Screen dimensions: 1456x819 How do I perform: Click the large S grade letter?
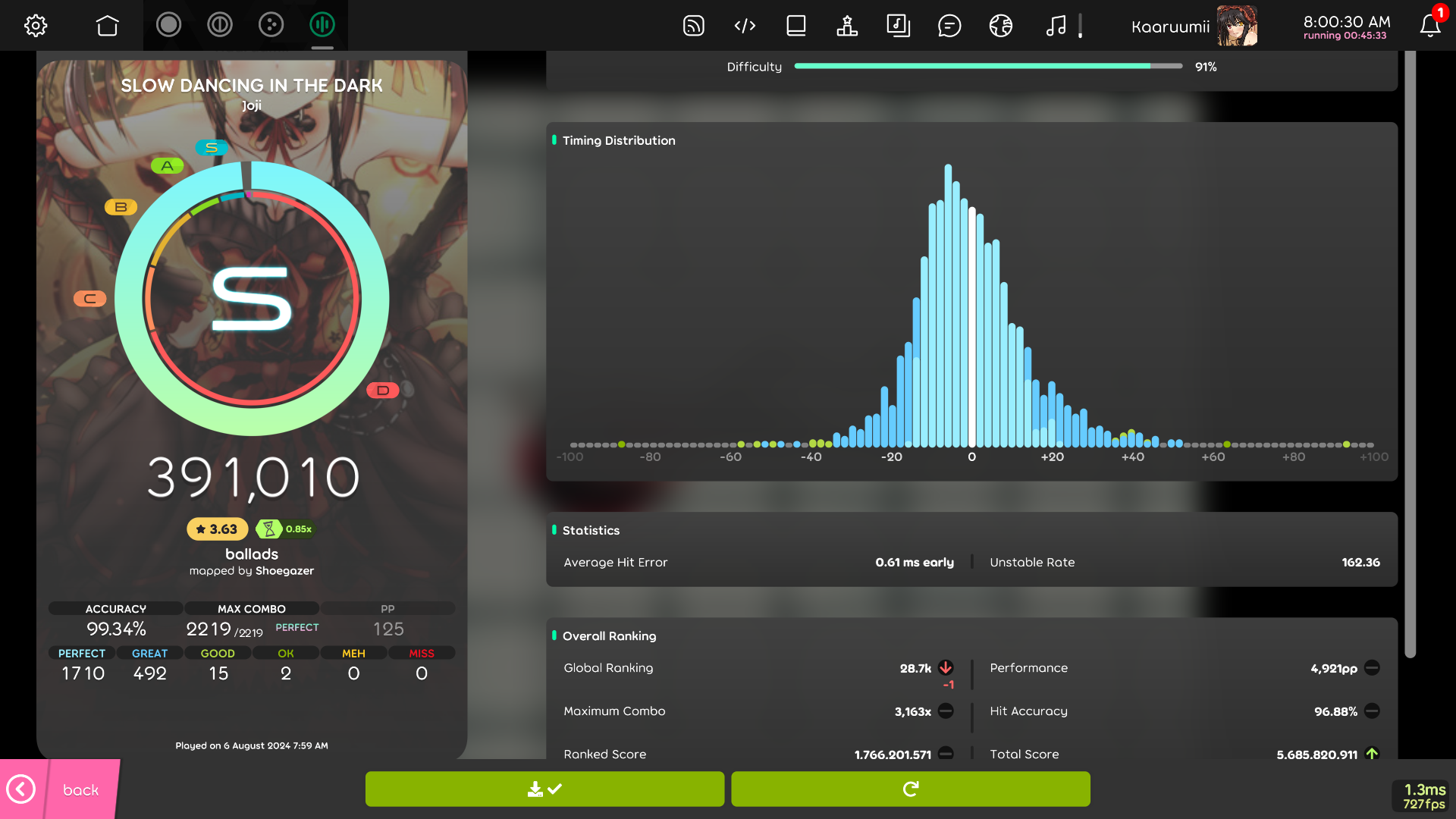(252, 300)
